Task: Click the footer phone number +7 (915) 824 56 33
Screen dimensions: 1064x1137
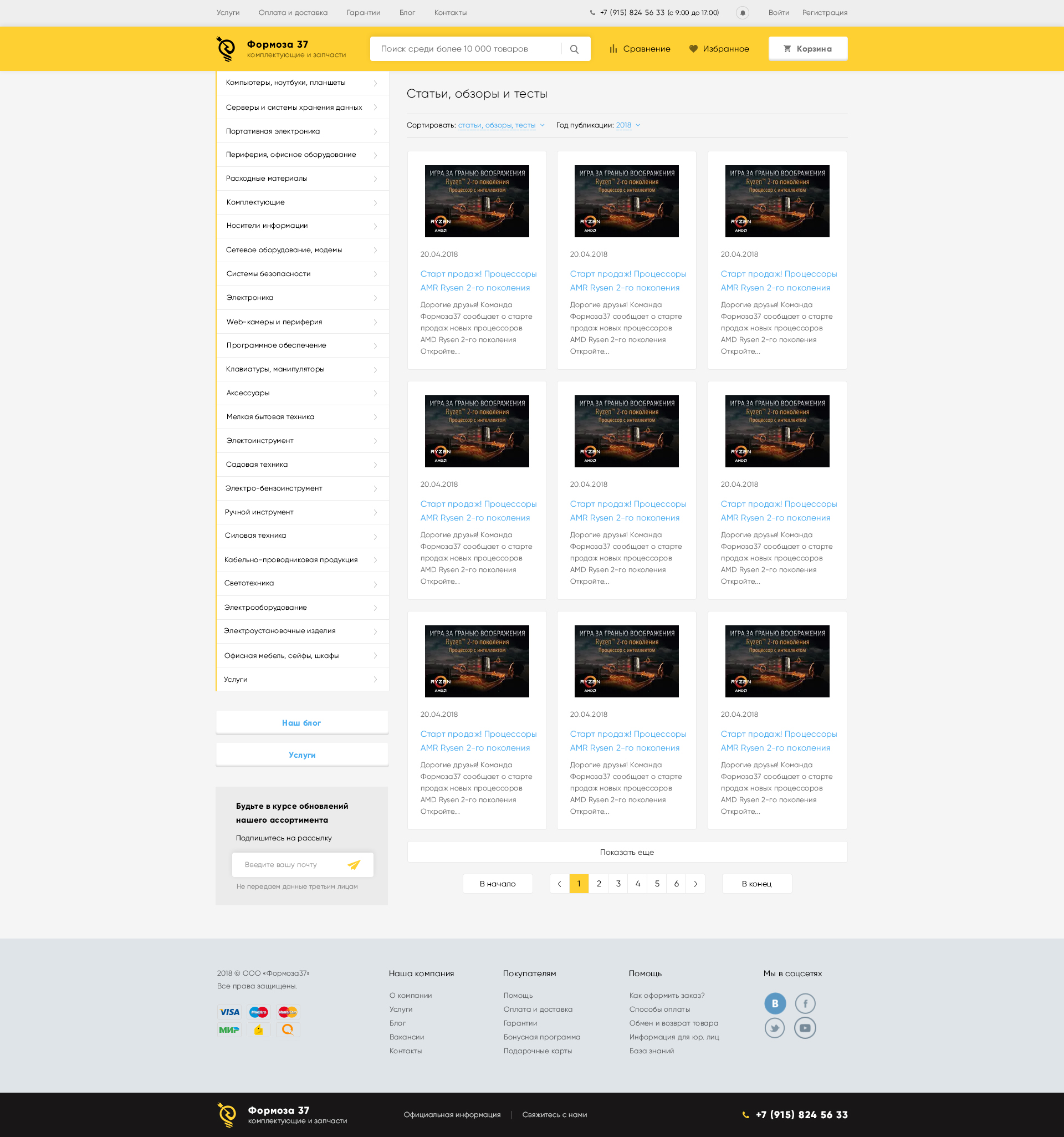Action: pyautogui.click(x=801, y=1115)
